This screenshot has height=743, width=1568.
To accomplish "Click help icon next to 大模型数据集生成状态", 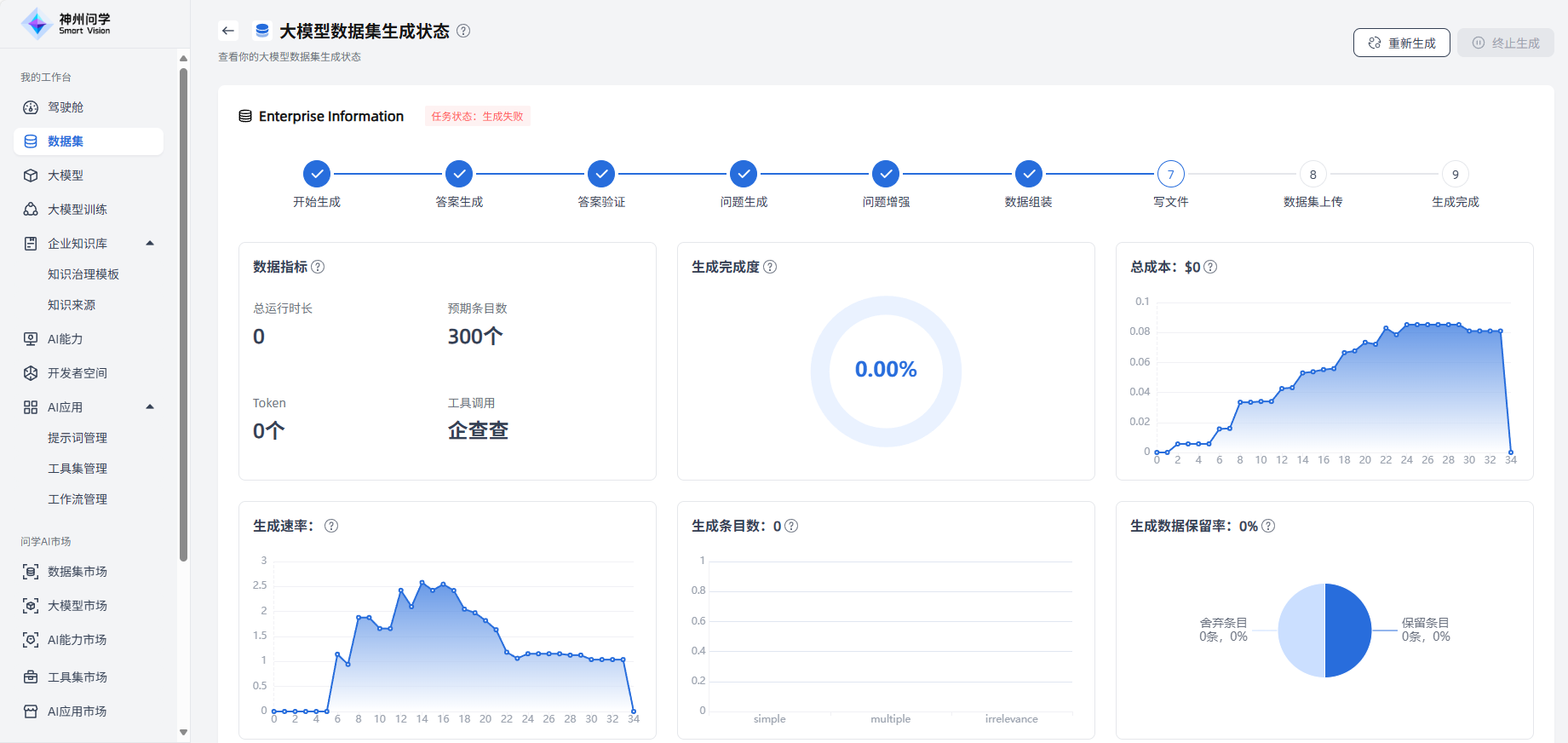I will [463, 31].
